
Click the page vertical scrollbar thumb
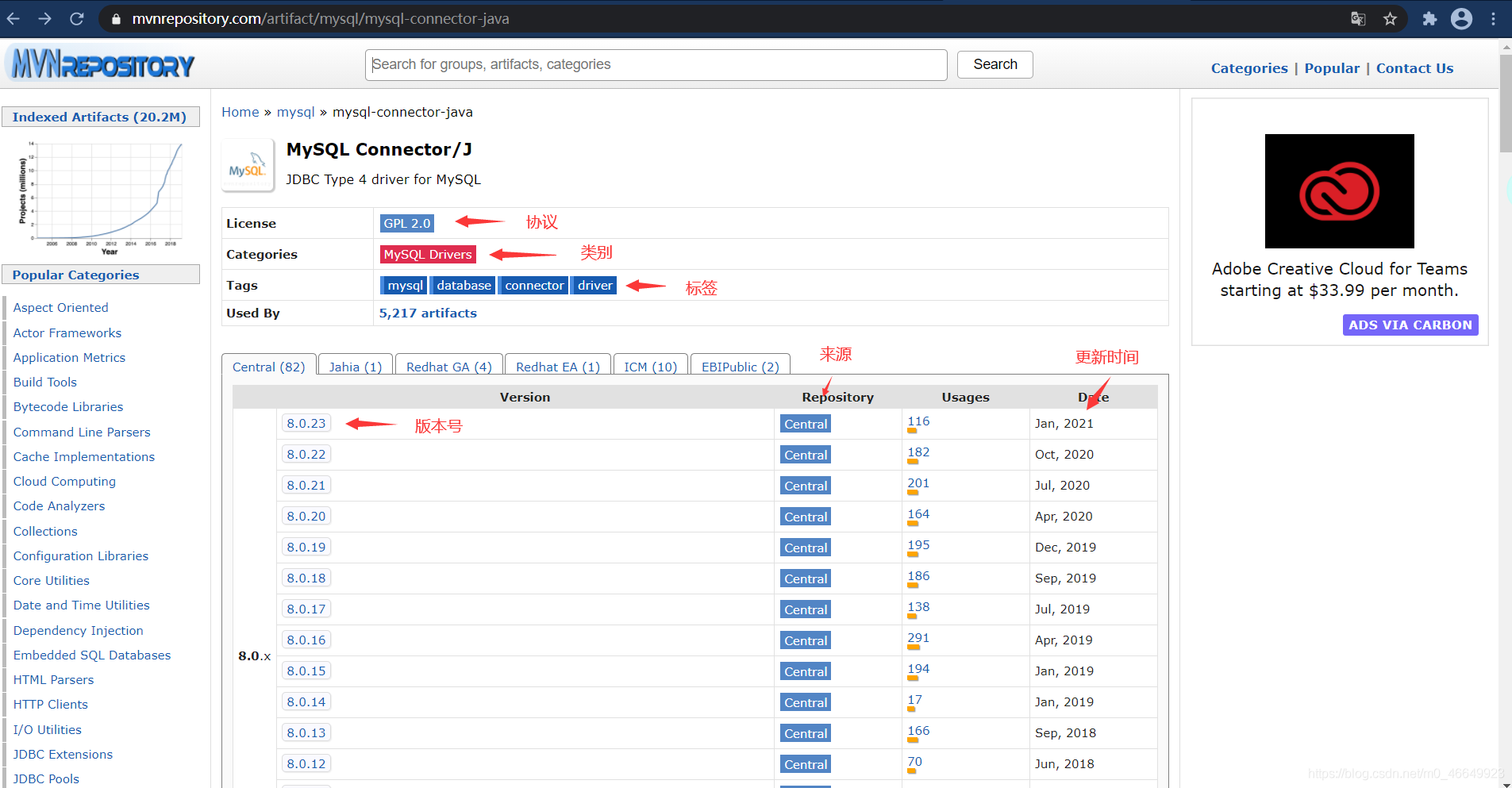pyautogui.click(x=1506, y=103)
